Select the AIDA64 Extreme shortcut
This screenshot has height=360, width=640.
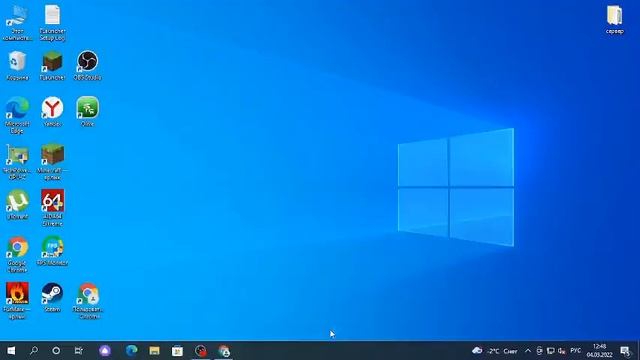point(52,208)
